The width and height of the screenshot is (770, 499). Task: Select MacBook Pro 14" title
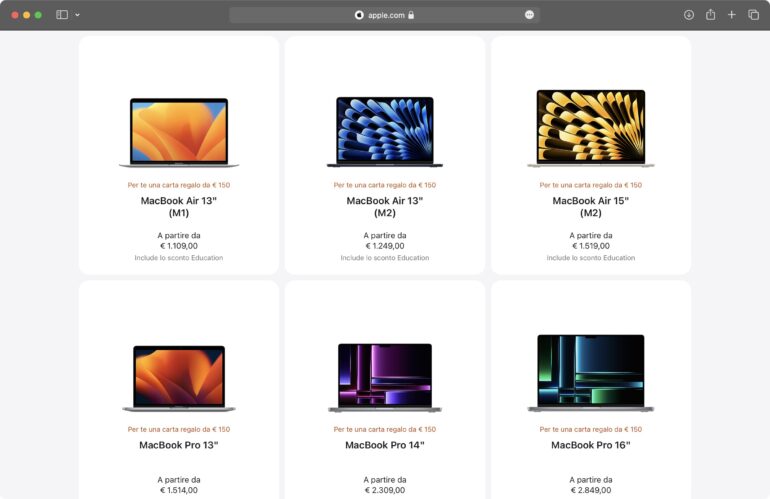(385, 445)
